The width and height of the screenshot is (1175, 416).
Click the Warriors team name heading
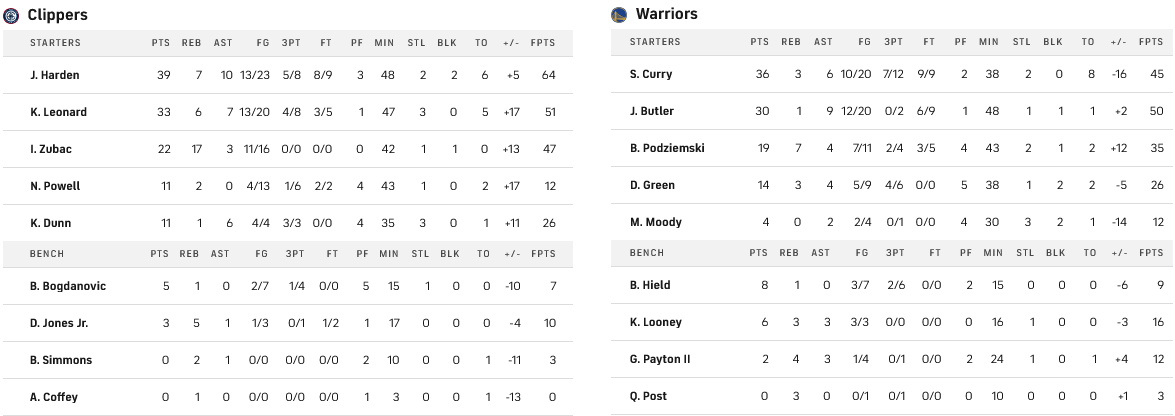point(667,14)
